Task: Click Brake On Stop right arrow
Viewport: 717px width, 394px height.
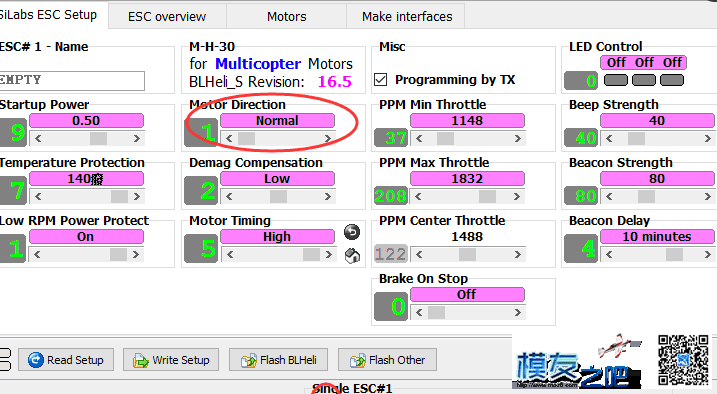Action: click(x=517, y=313)
